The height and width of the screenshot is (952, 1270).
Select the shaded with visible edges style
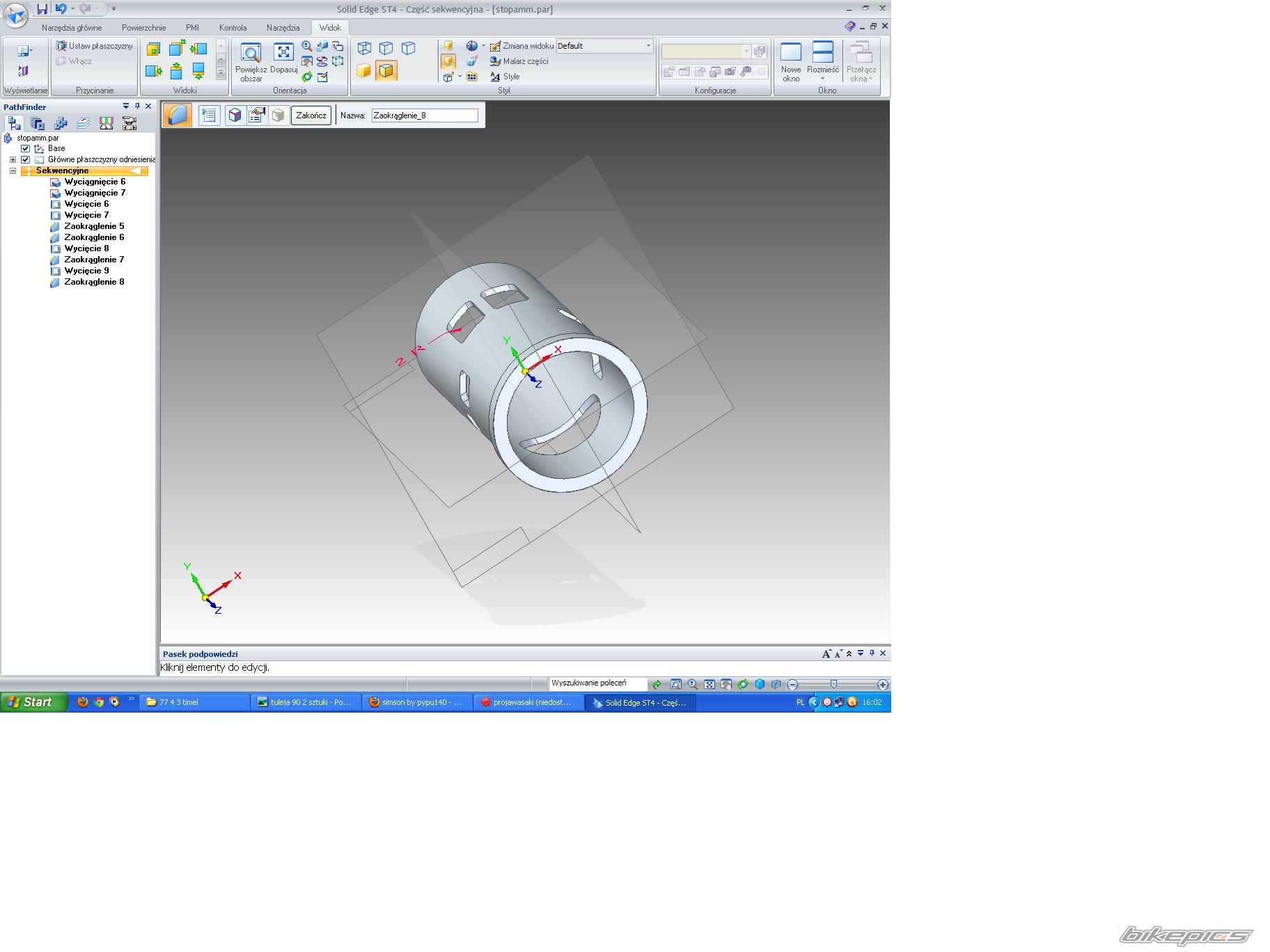386,70
